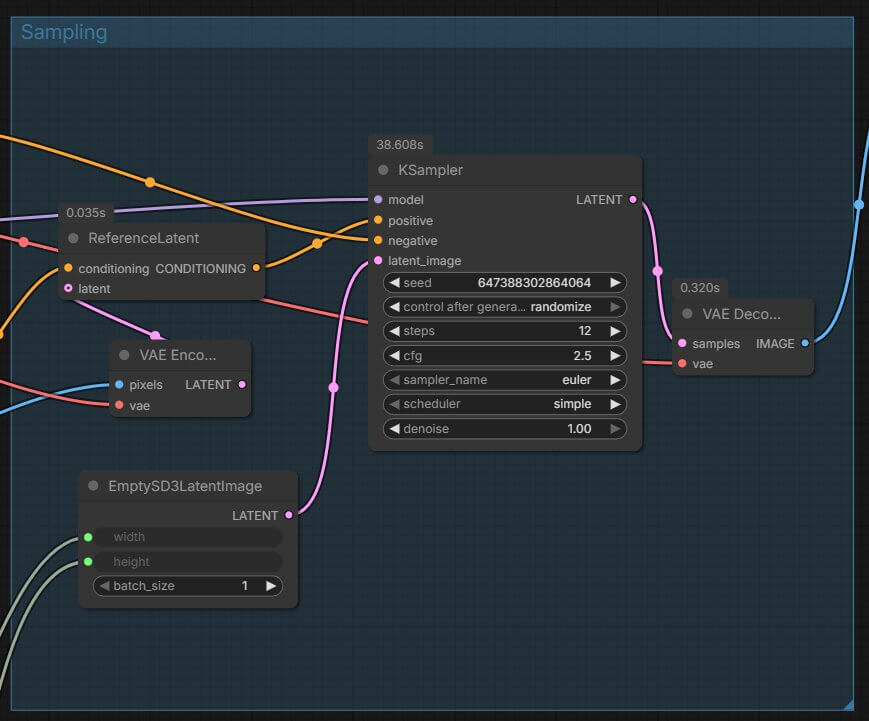Viewport: 869px width, 721px height.
Task: Click ReferenceLatent latent input socket
Action: [68, 288]
